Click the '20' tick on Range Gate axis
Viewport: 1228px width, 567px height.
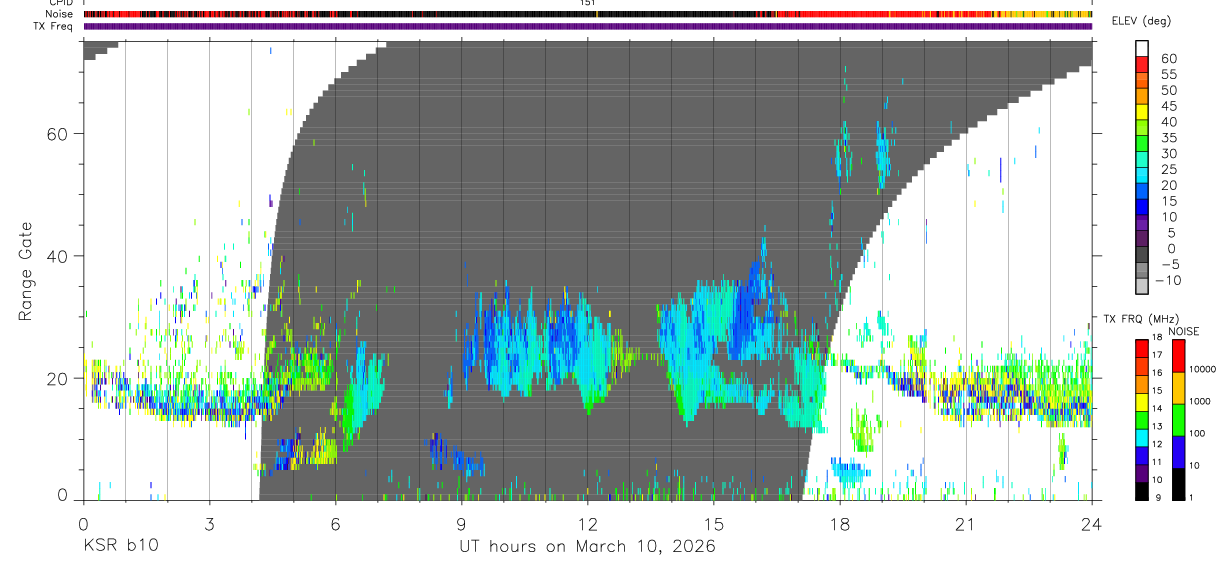[x=58, y=378]
